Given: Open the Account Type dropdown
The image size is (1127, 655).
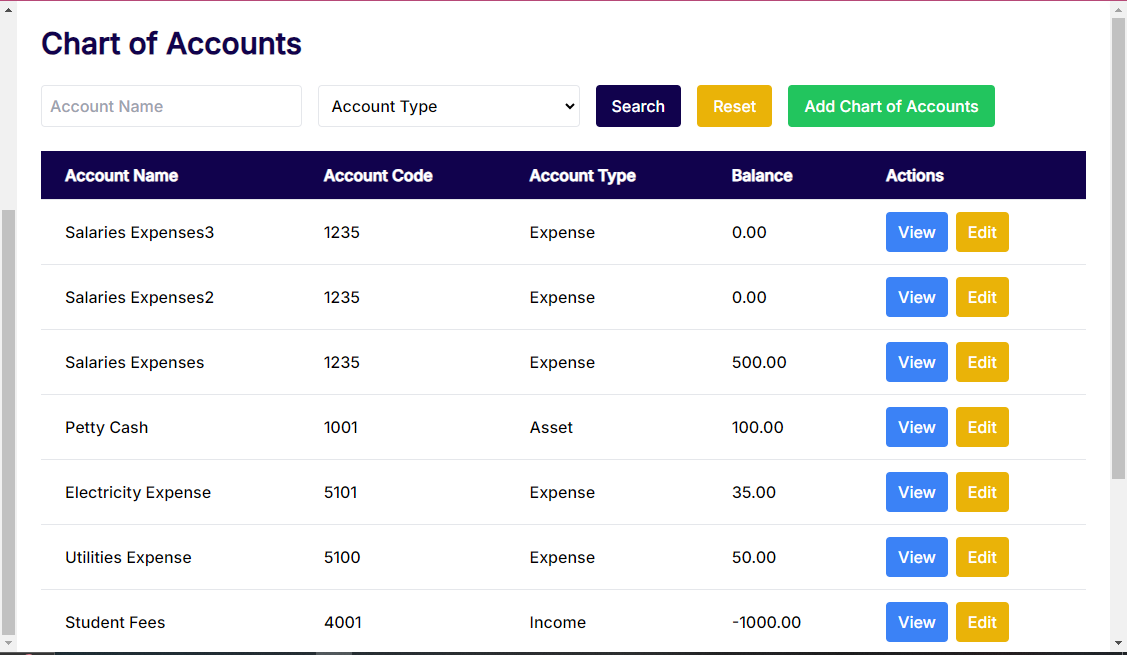Looking at the screenshot, I should point(448,106).
